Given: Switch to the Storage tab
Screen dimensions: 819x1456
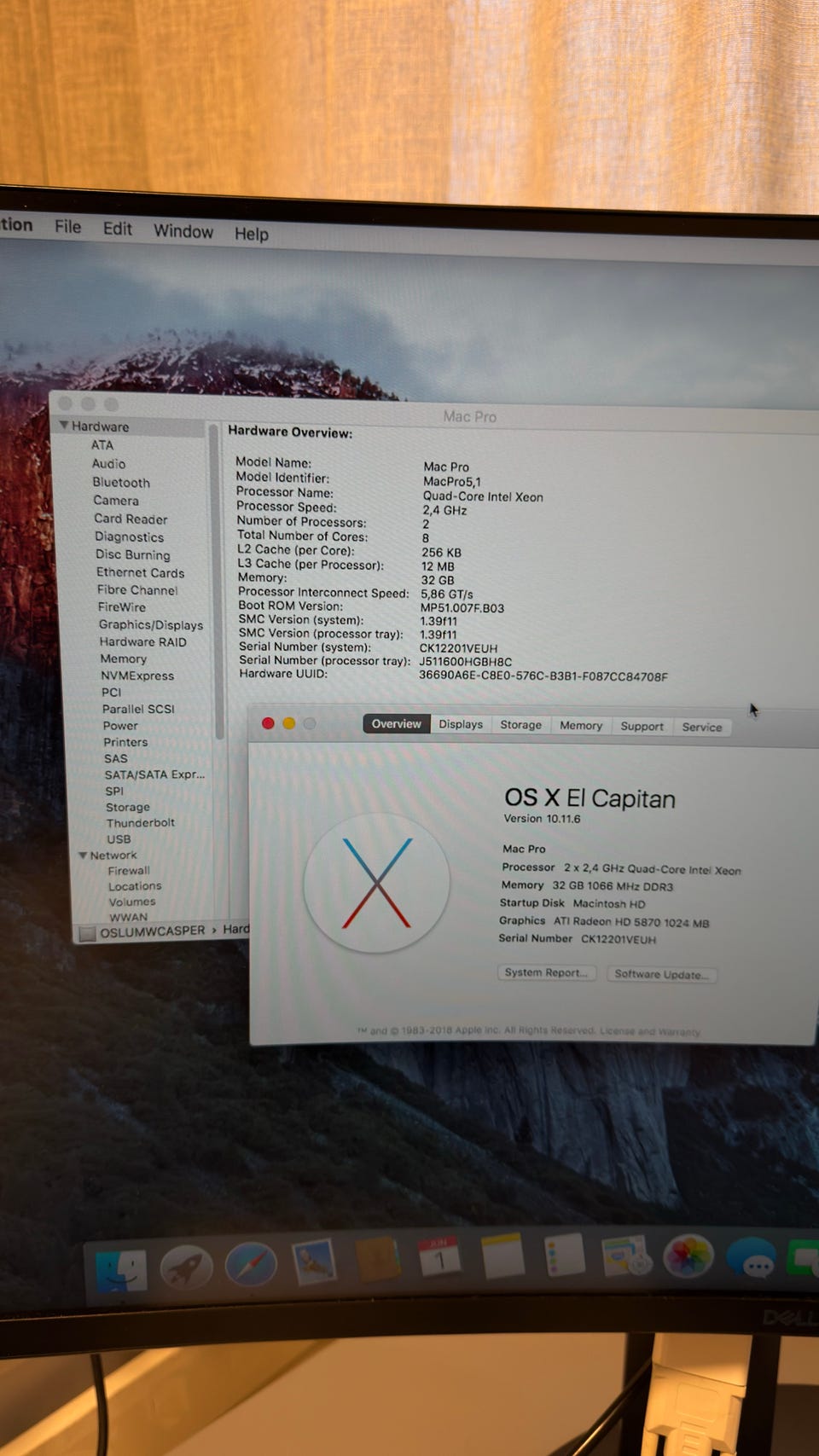Looking at the screenshot, I should click(520, 725).
